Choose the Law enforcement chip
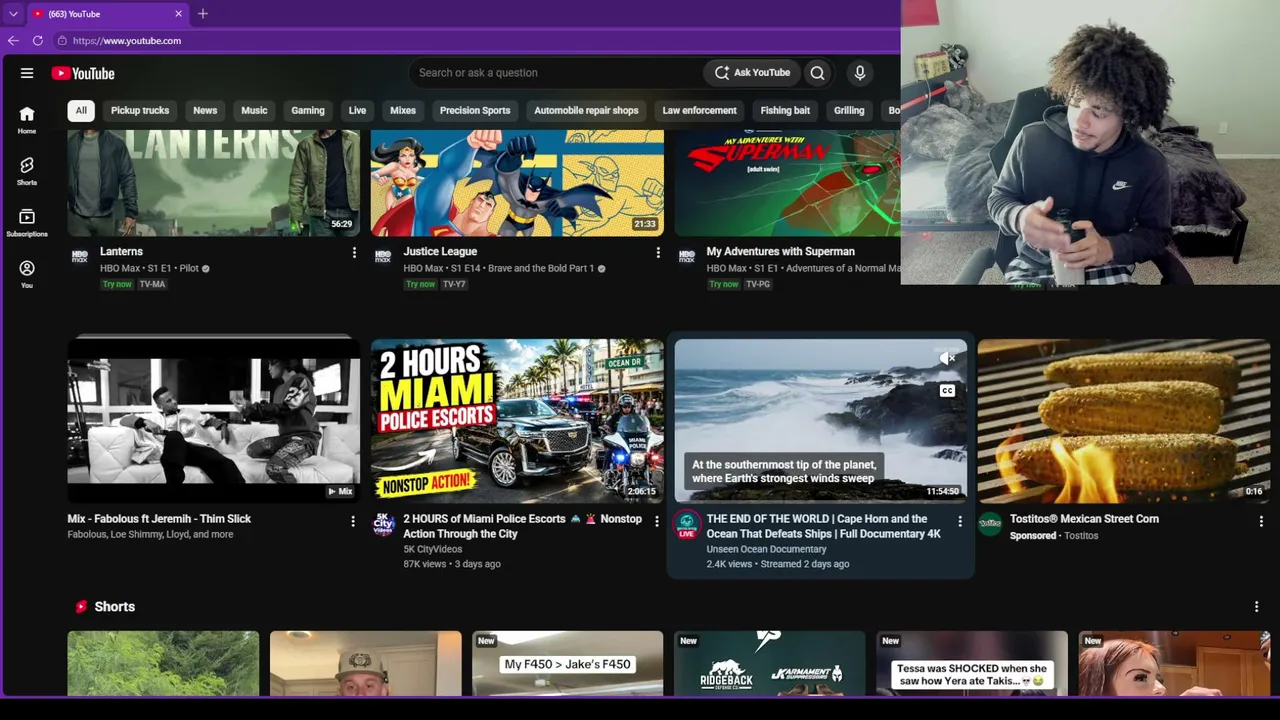 point(699,110)
